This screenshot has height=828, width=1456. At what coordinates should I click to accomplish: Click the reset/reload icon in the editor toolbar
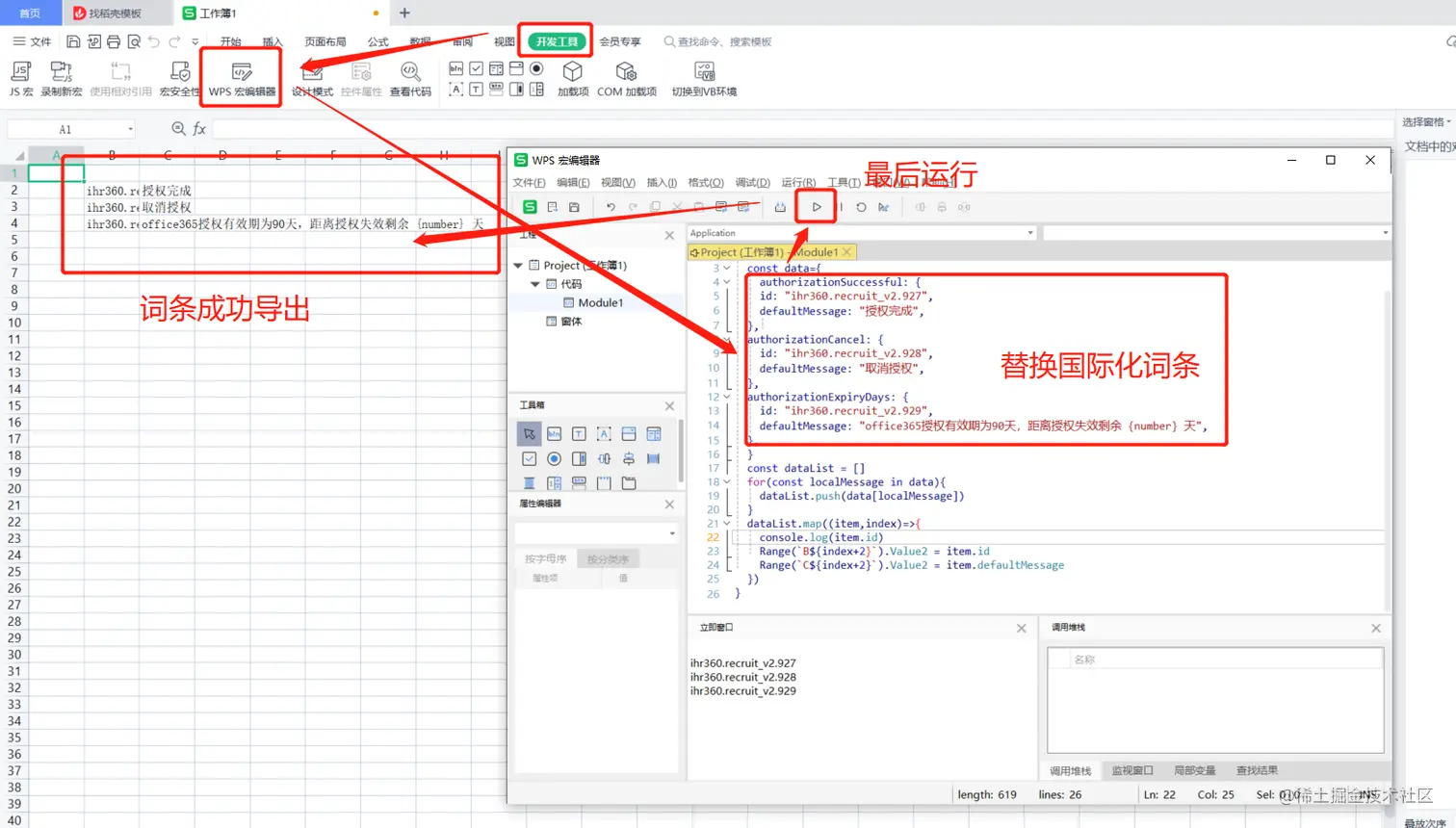coord(861,207)
